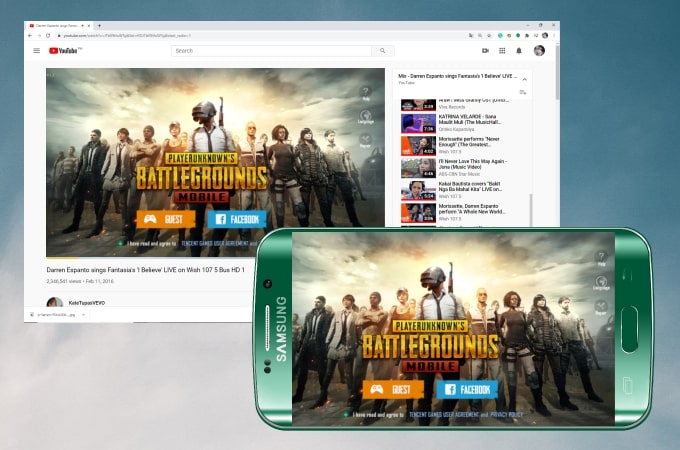Click the magnifier search button

382,51
